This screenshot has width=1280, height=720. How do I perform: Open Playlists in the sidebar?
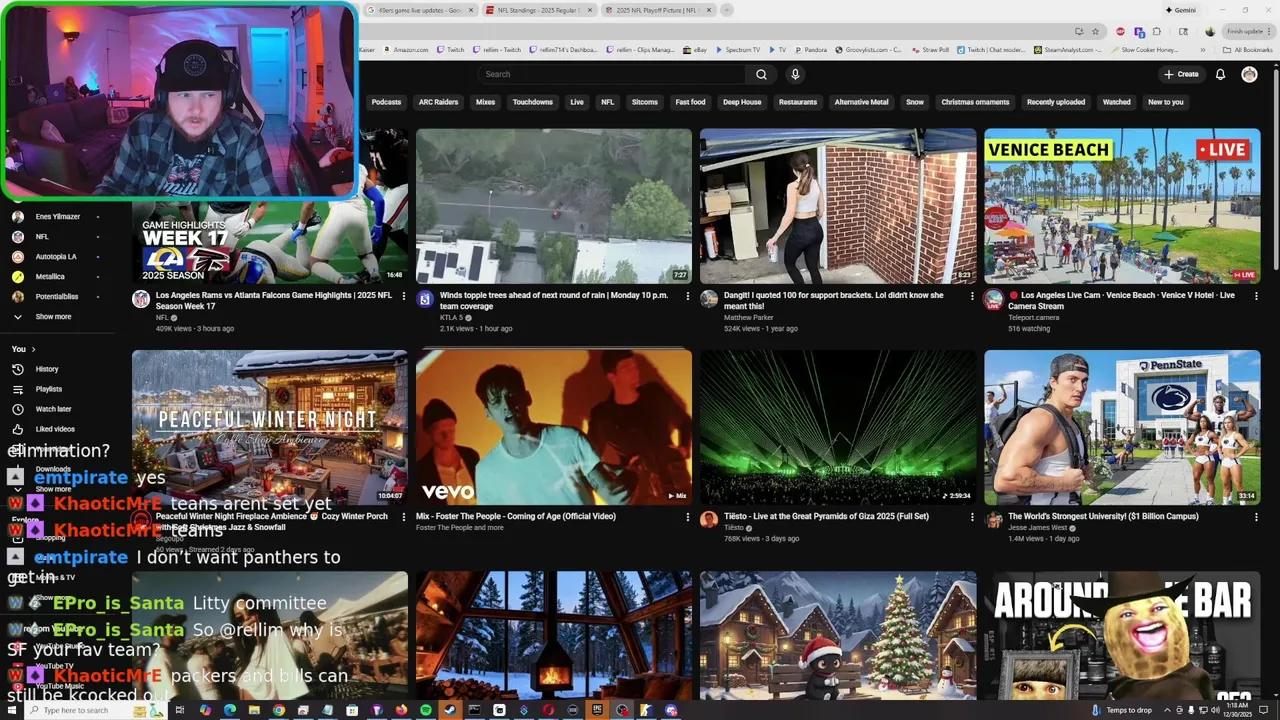[x=57, y=389]
